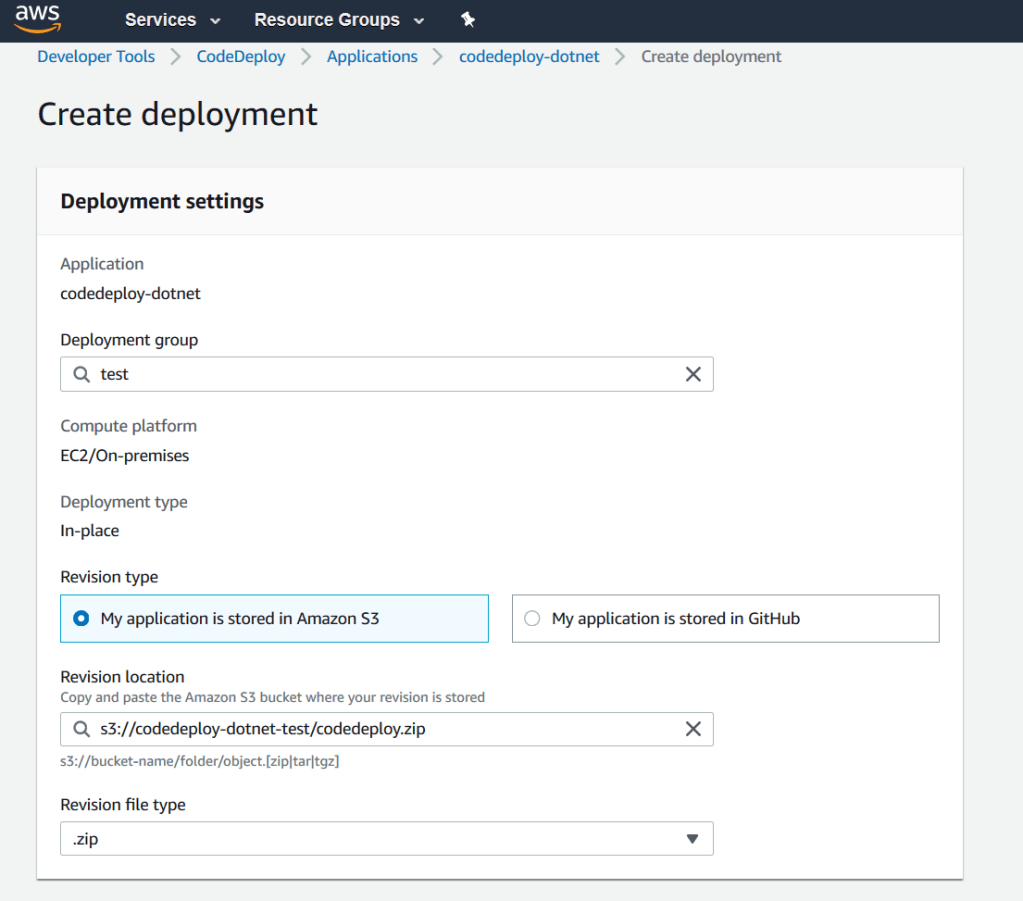
Task: Click the Services dropdown chevron
Action: click(x=214, y=21)
